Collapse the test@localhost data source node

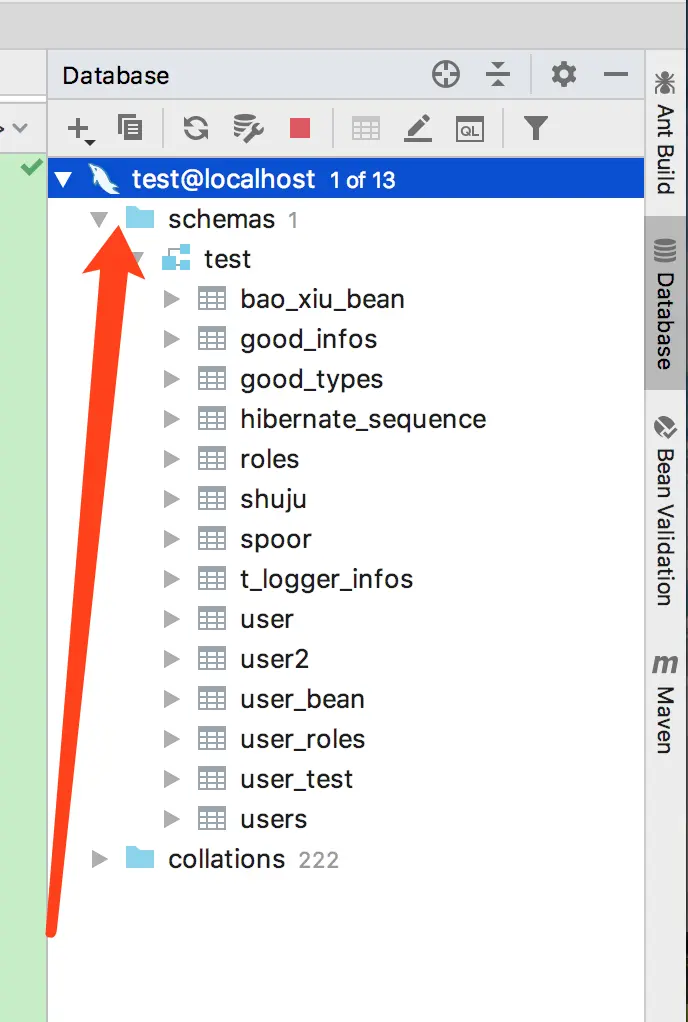[64, 180]
